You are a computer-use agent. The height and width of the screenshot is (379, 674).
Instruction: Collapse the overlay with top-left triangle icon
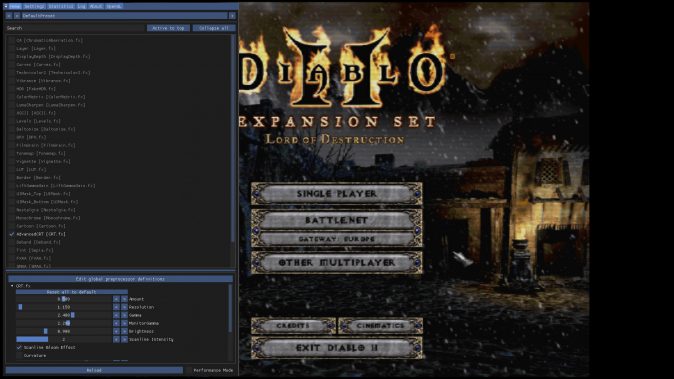(6, 6)
